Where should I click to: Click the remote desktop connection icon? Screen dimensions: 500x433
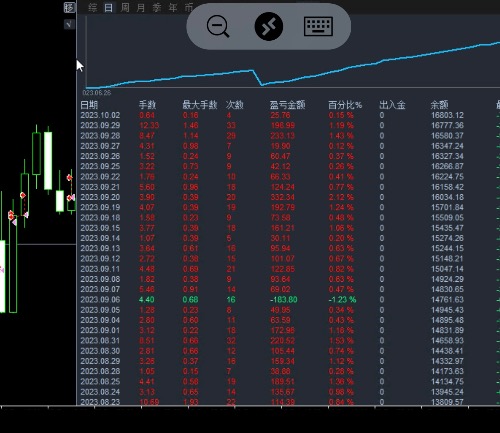tap(269, 26)
